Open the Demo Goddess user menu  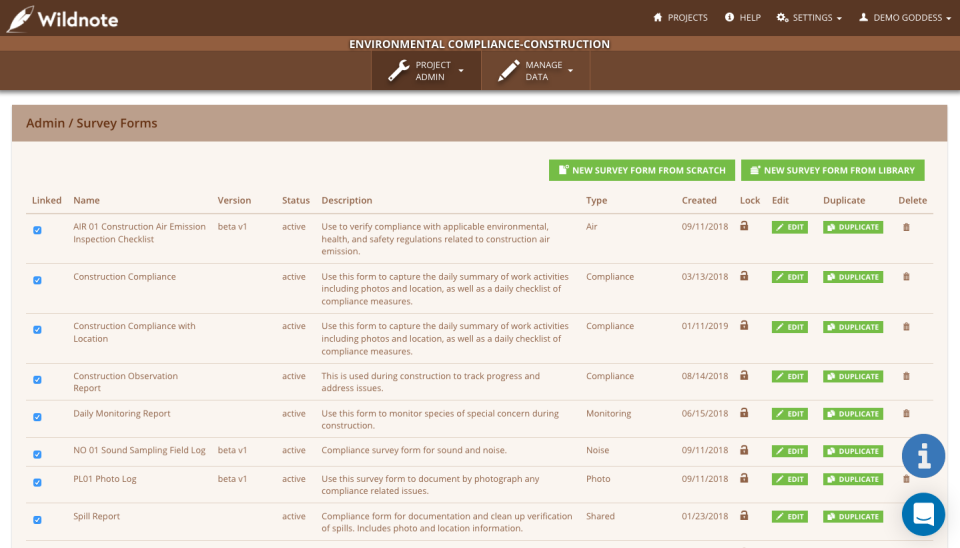(x=905, y=18)
